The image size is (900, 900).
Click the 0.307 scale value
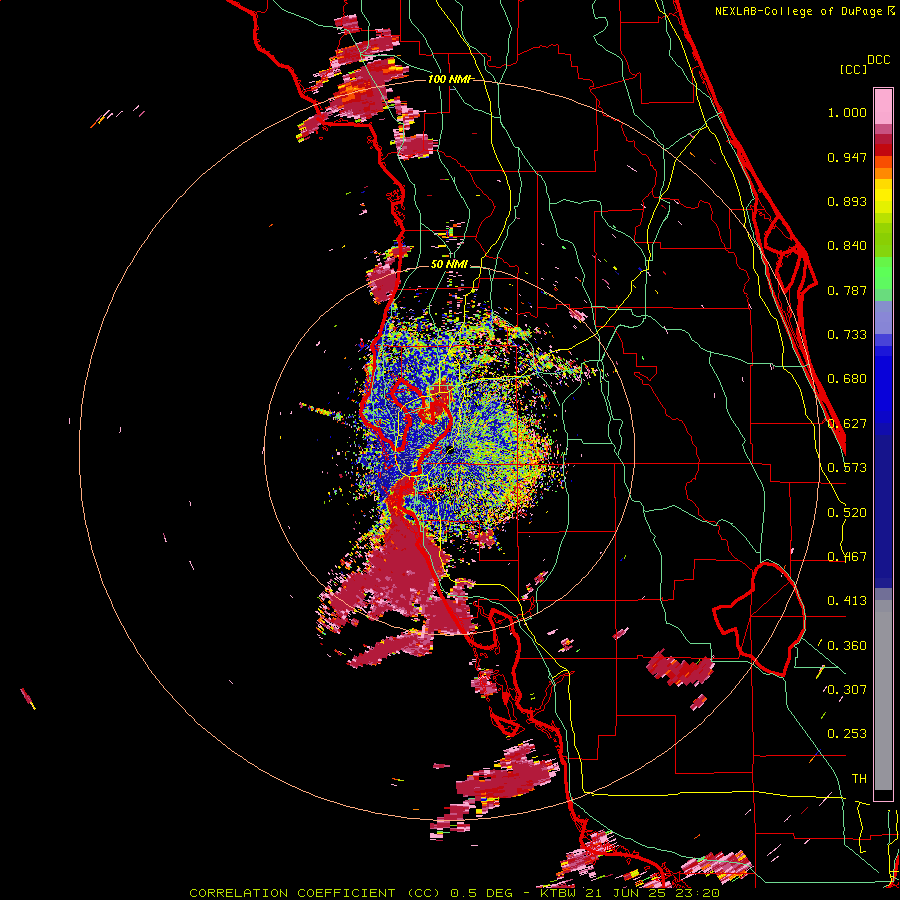coord(847,689)
